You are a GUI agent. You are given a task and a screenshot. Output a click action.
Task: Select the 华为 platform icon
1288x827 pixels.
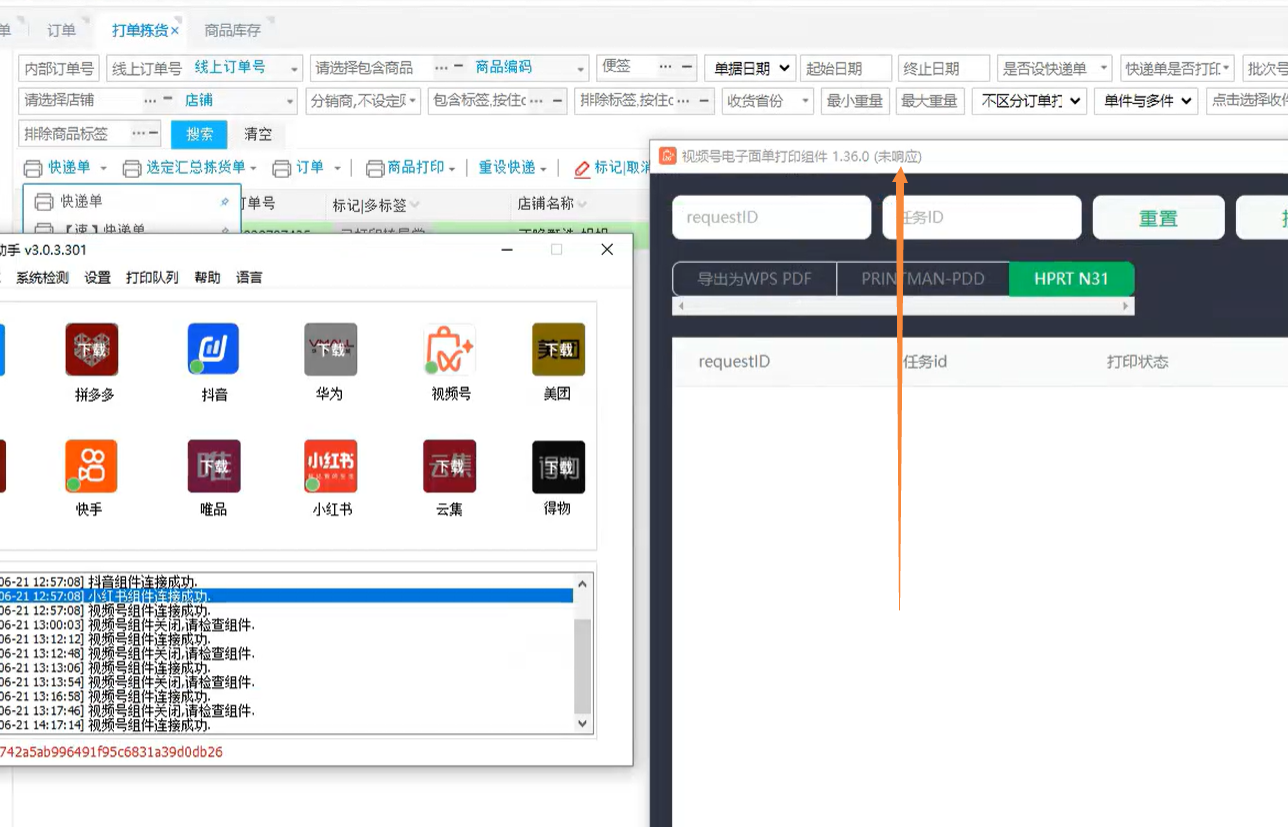coord(330,350)
